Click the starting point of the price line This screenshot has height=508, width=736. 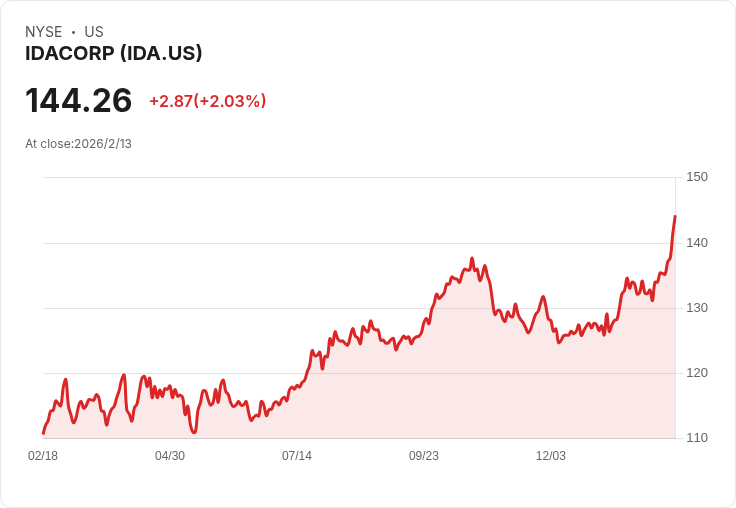tap(43, 433)
